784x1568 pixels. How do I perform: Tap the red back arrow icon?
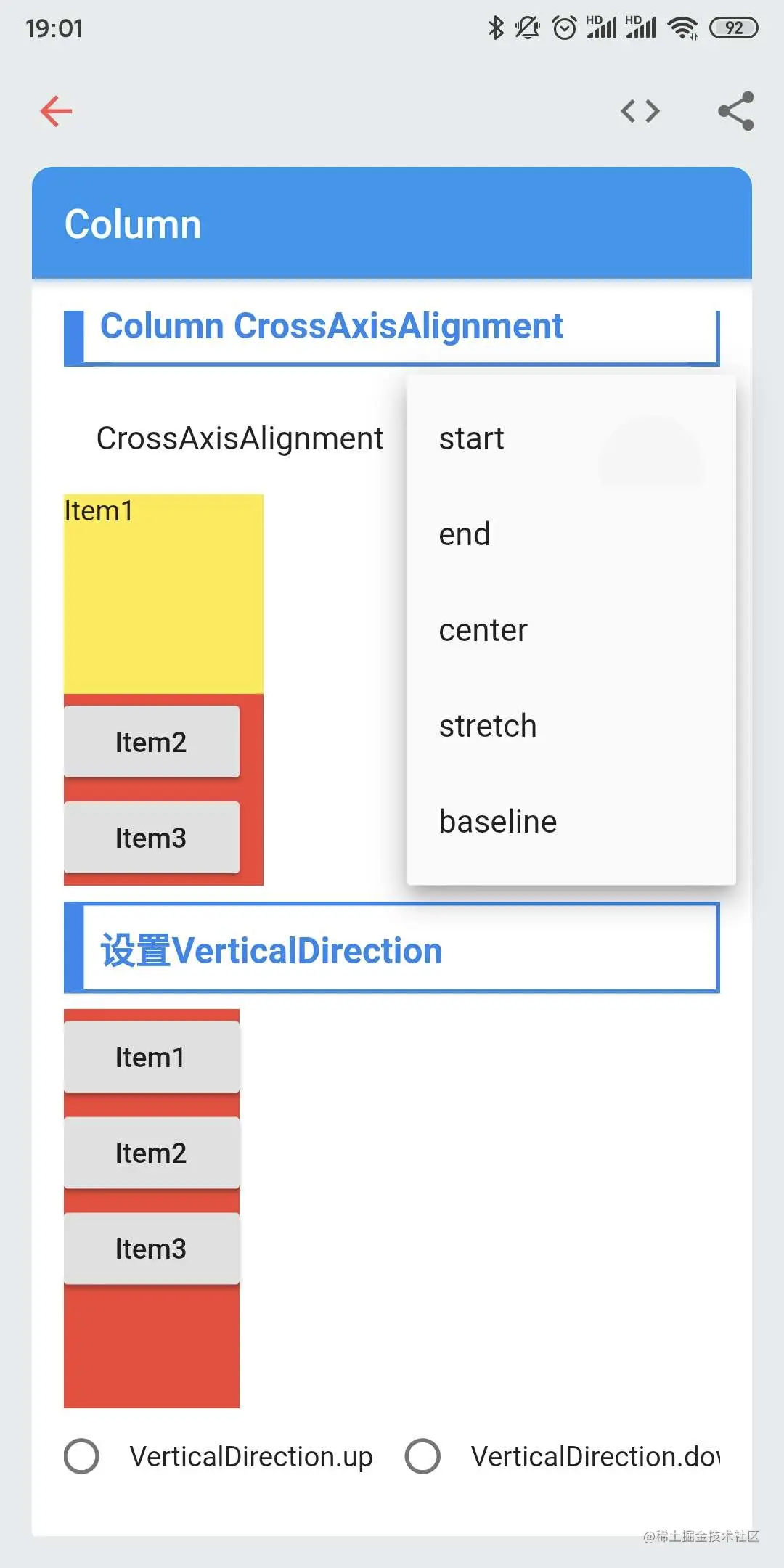57,111
